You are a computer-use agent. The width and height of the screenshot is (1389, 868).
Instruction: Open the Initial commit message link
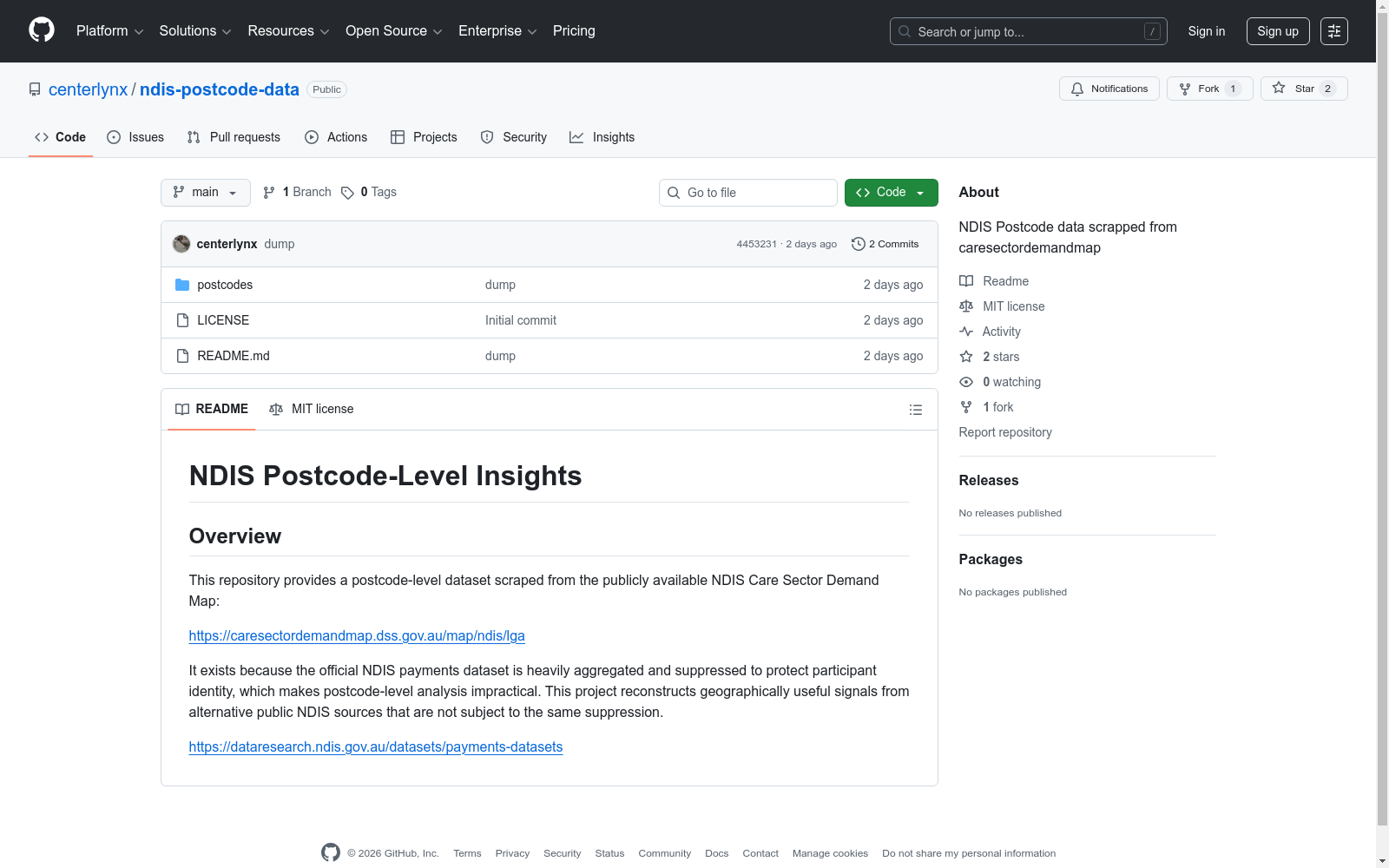(x=521, y=320)
